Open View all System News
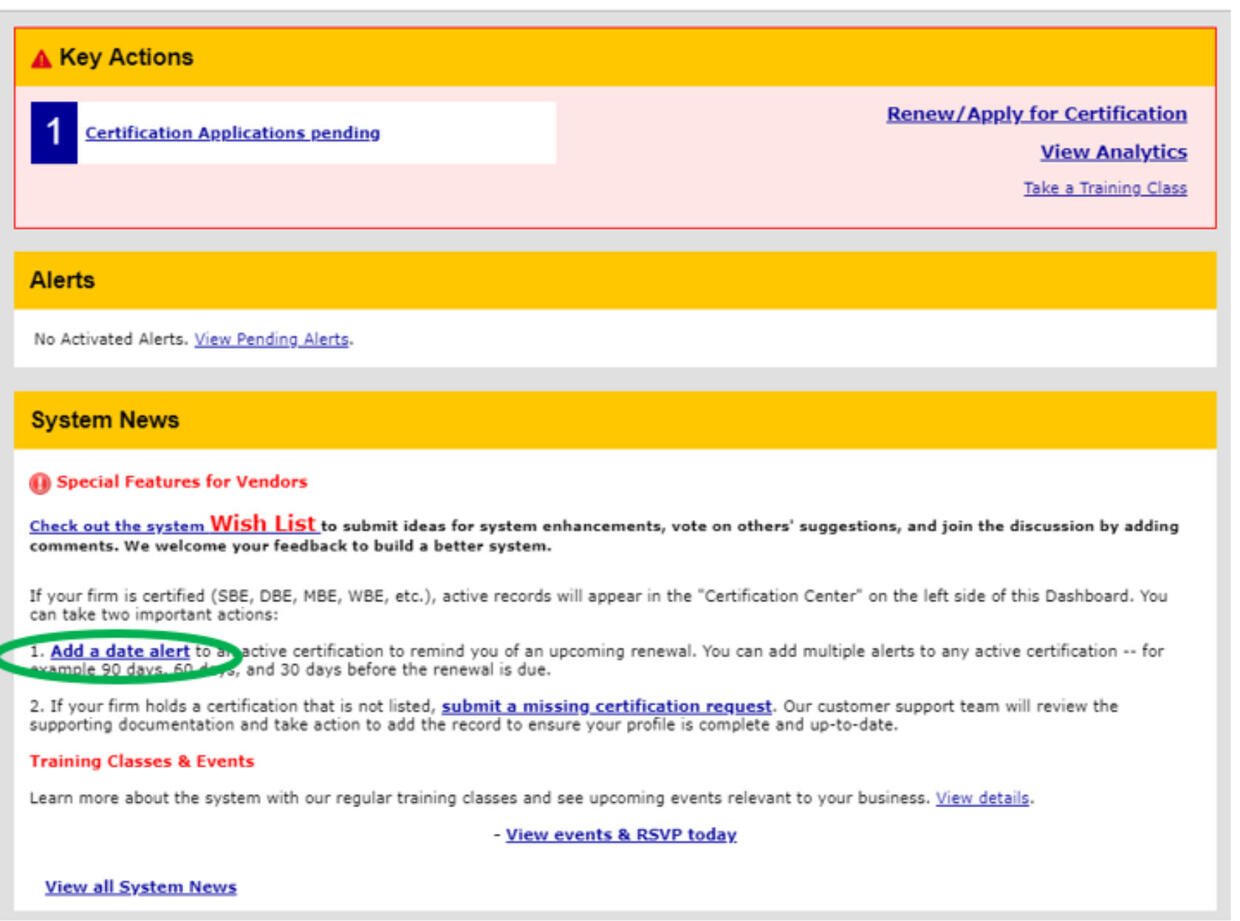 (141, 887)
